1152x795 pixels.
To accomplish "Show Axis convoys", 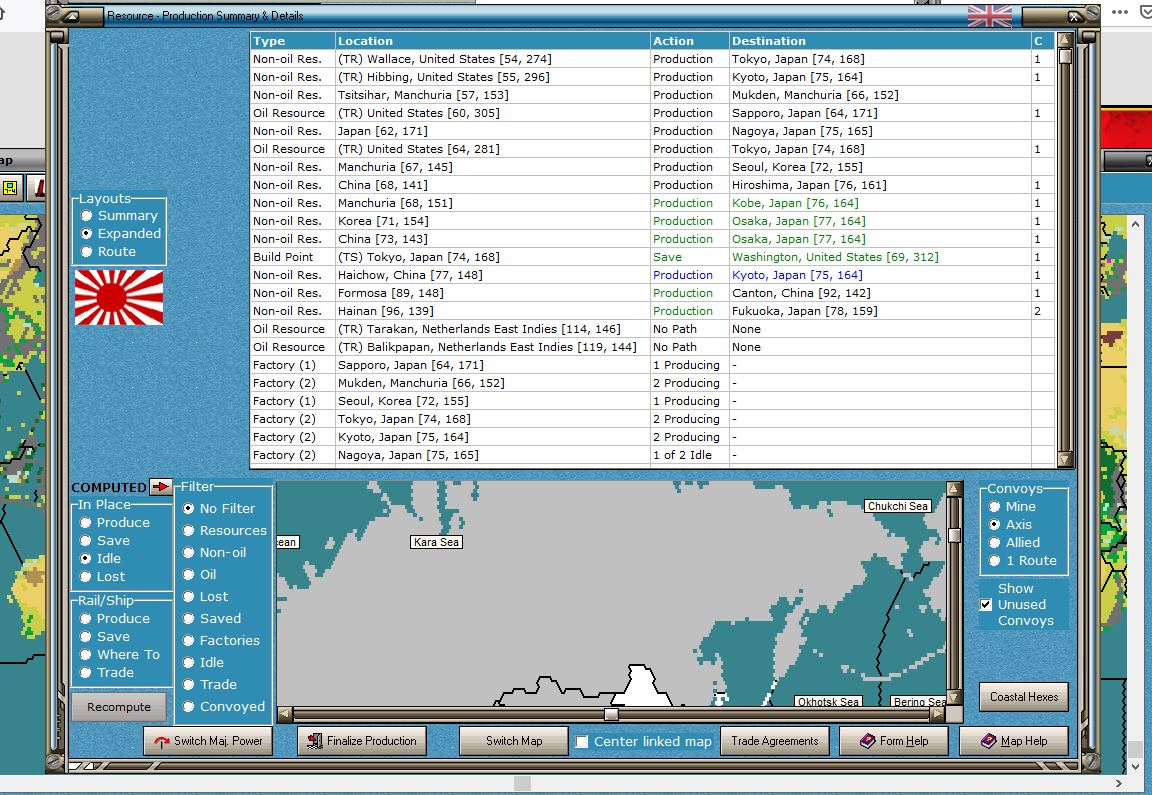I will (x=995, y=525).
